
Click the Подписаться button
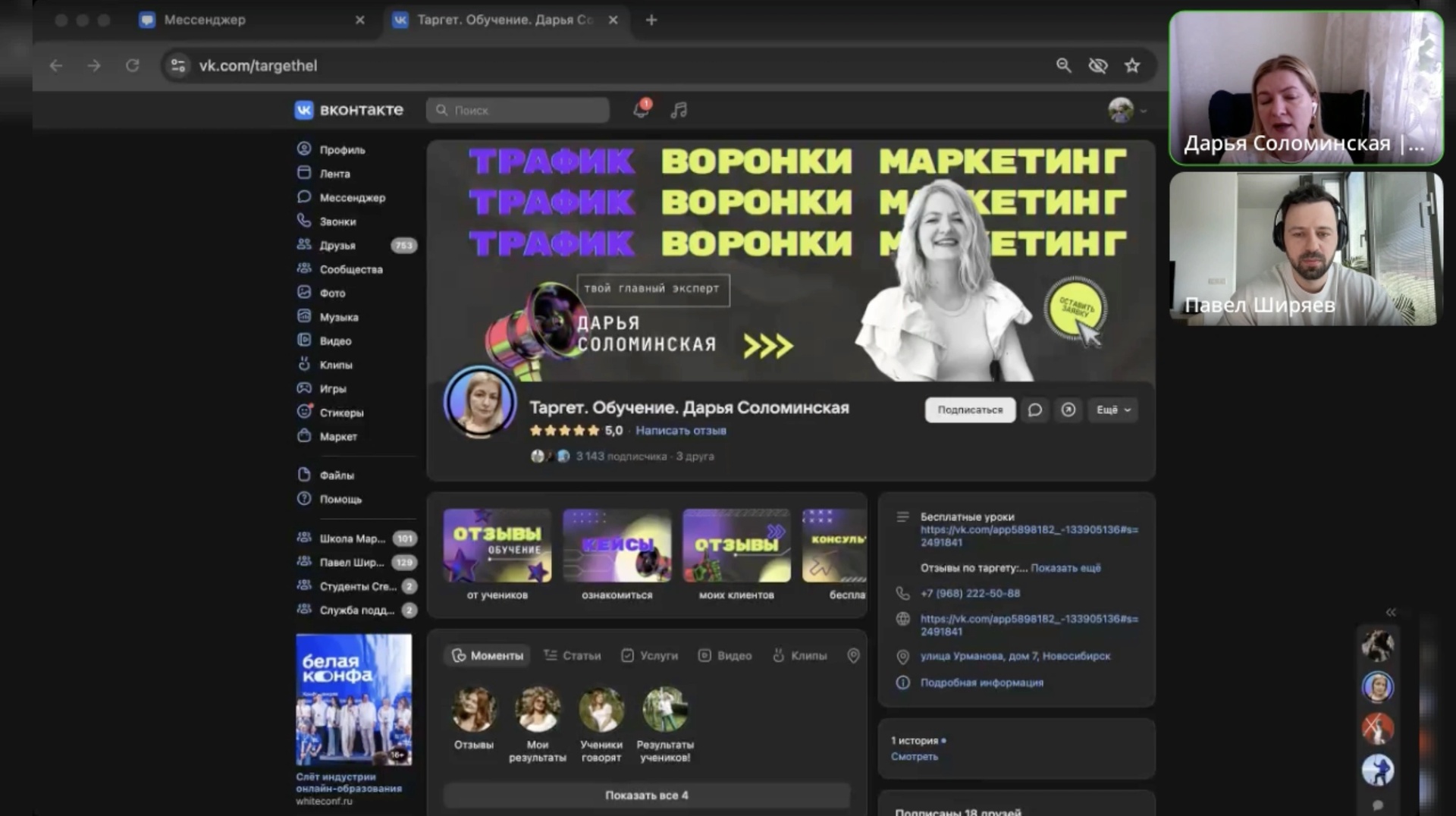(x=970, y=410)
